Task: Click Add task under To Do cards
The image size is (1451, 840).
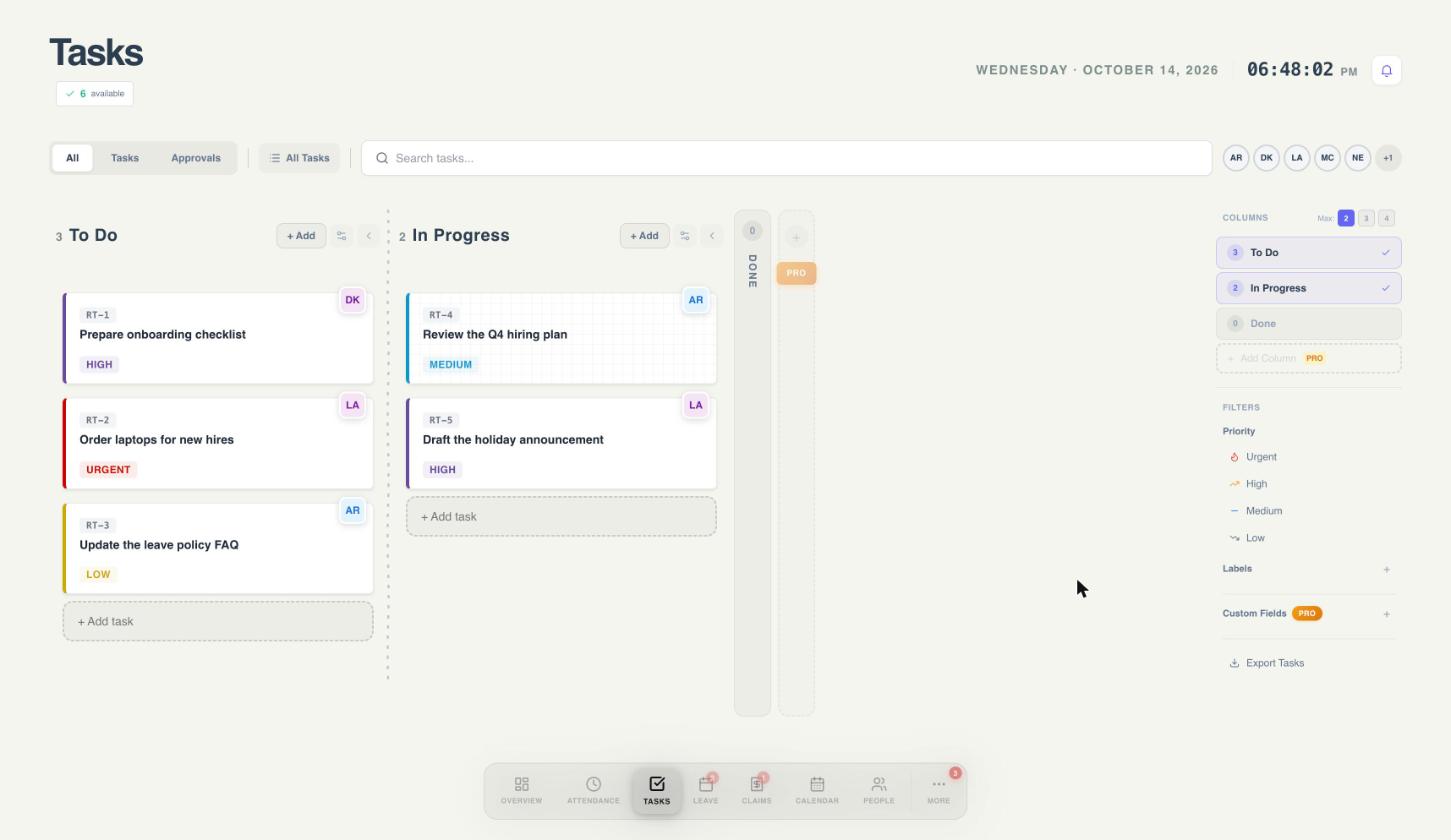Action: 218,622
